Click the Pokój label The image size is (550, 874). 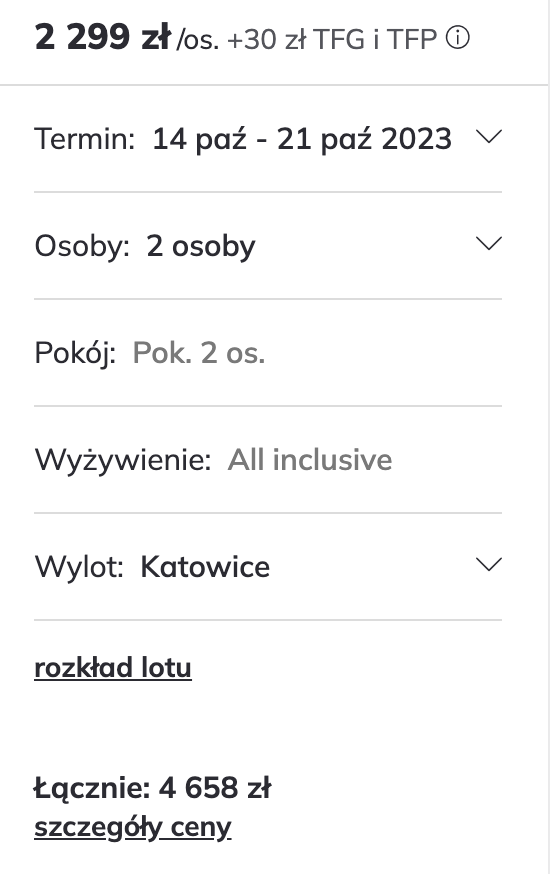(x=75, y=354)
